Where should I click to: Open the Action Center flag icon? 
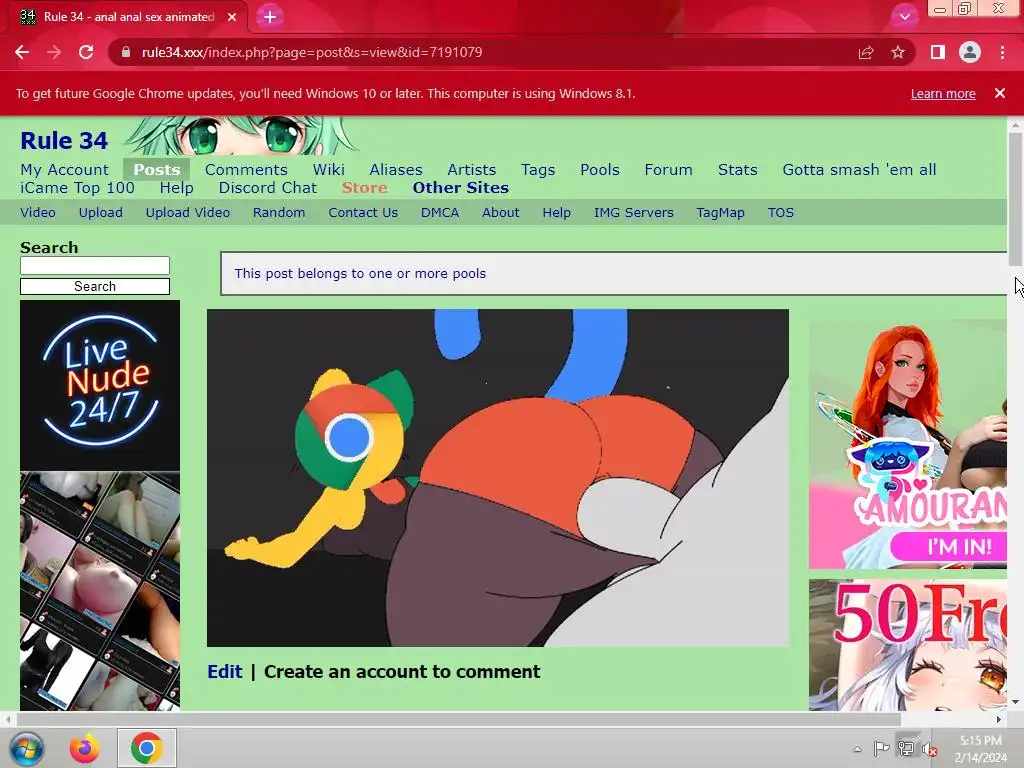point(881,749)
